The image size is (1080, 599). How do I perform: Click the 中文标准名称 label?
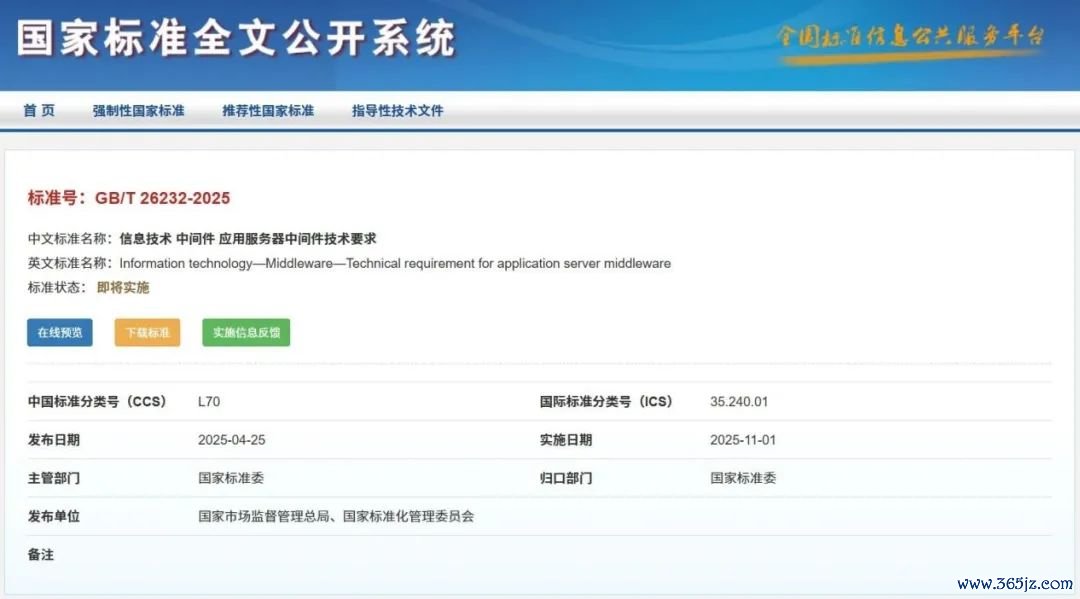(x=70, y=239)
